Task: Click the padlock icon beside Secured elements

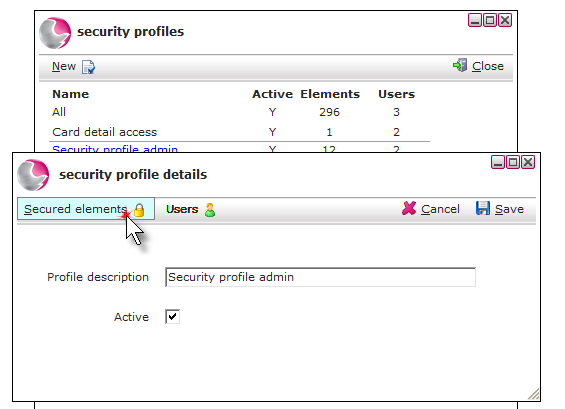Action: [x=139, y=210]
